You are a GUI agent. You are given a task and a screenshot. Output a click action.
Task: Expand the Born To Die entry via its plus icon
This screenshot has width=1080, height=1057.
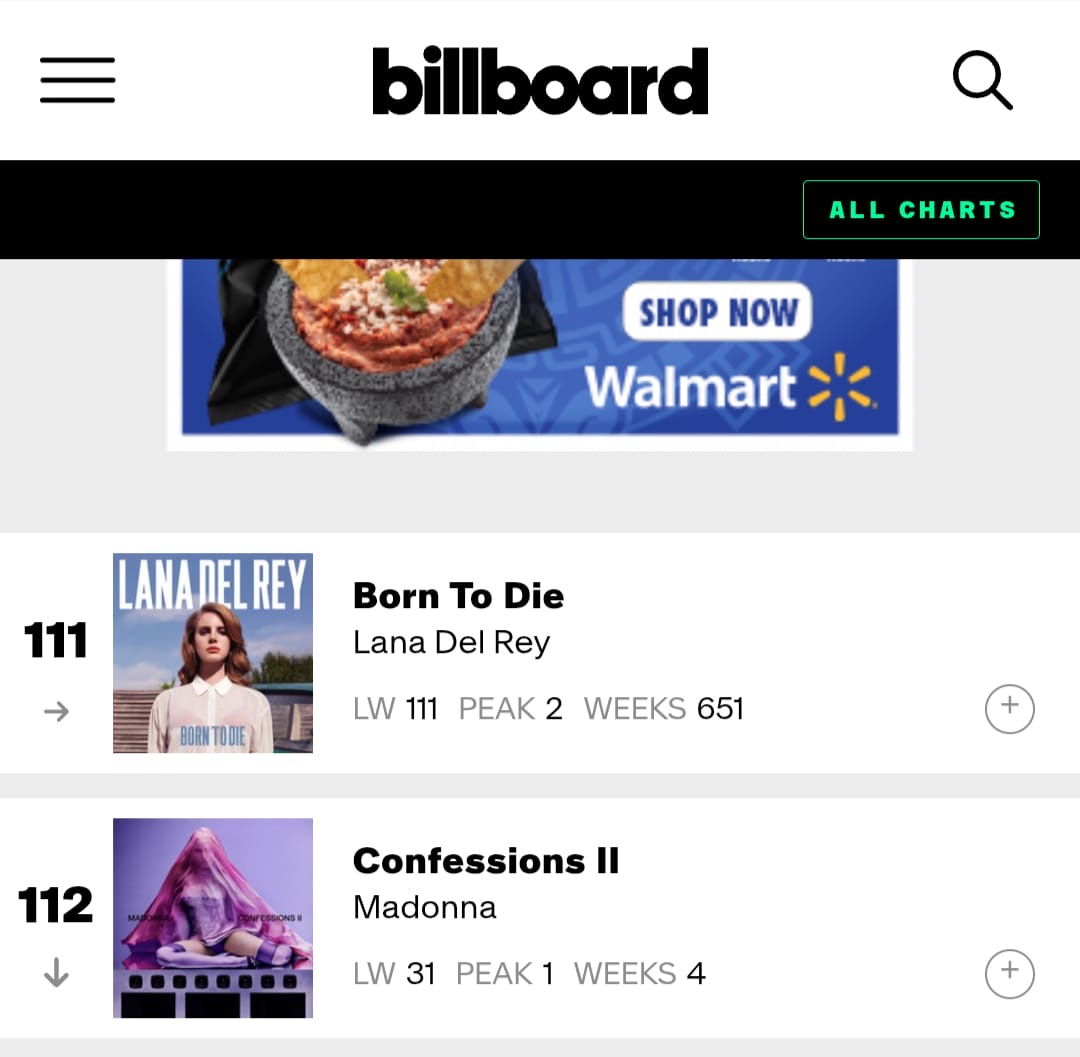tap(1009, 709)
